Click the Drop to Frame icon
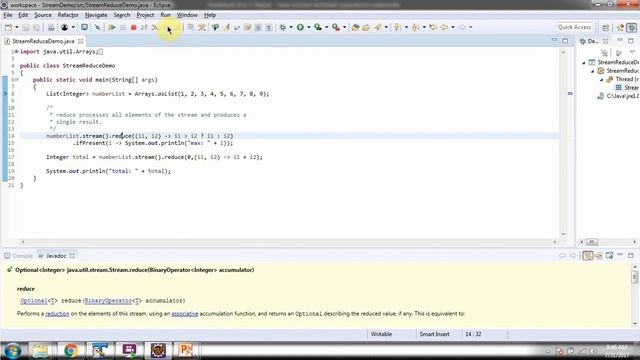This screenshot has width=640, height=360. click(x=191, y=27)
